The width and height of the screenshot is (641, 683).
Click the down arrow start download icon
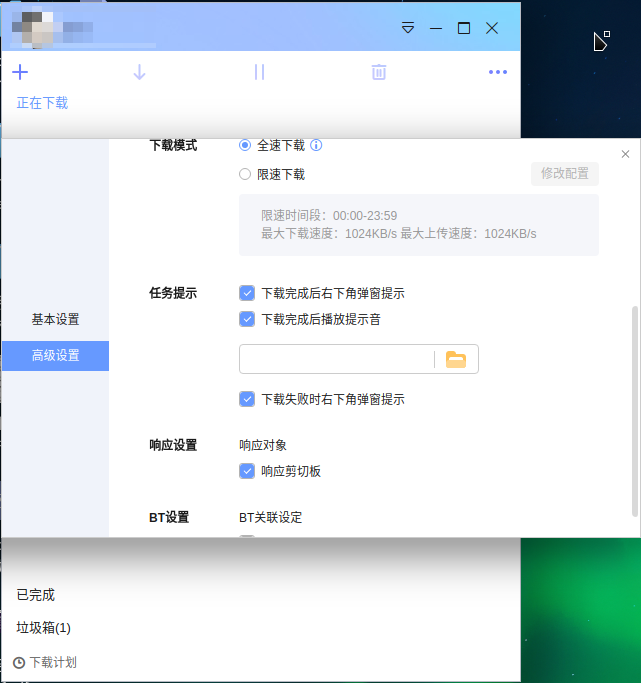[140, 72]
